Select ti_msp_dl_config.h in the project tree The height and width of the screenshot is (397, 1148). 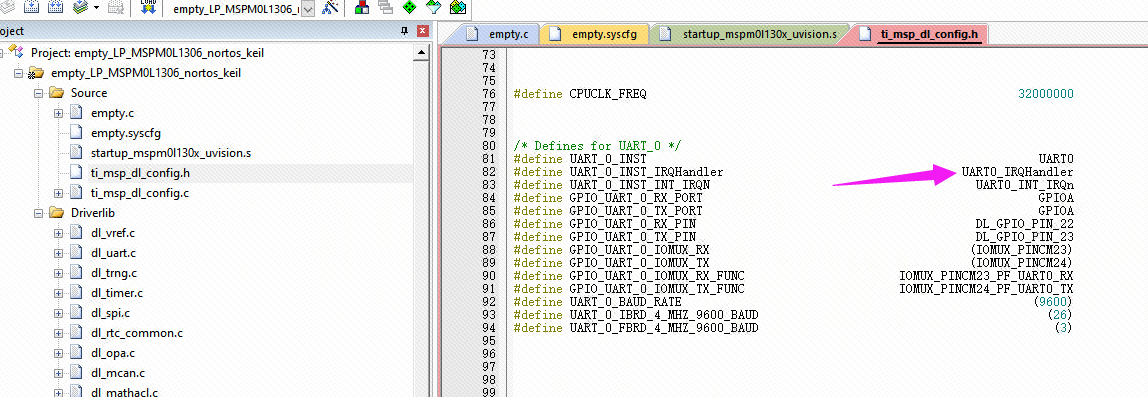pyautogui.click(x=141, y=173)
